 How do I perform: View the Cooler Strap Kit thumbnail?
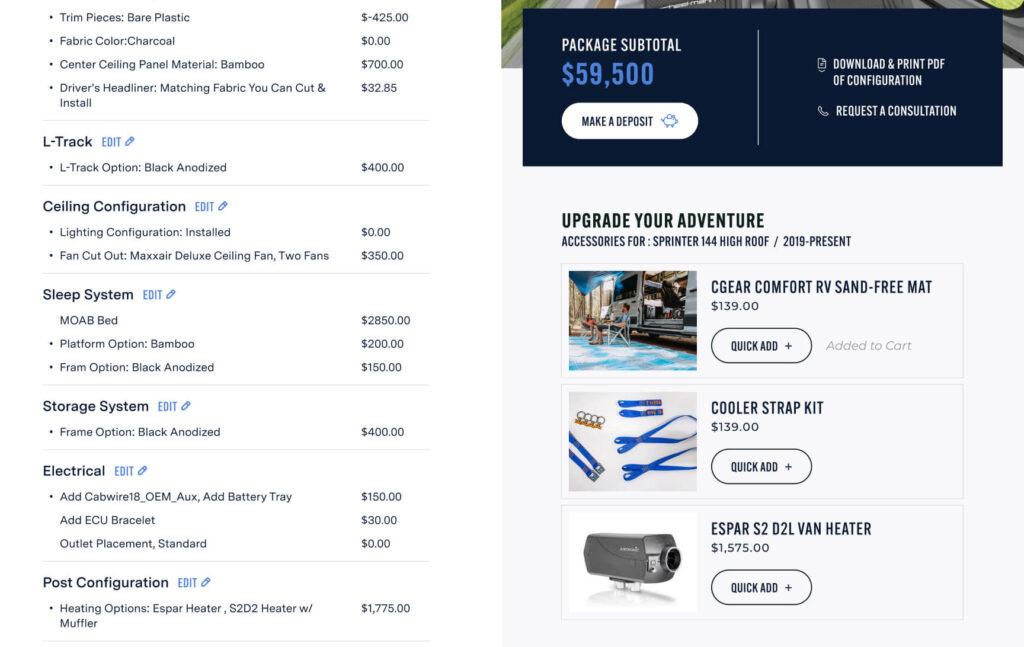coord(633,442)
